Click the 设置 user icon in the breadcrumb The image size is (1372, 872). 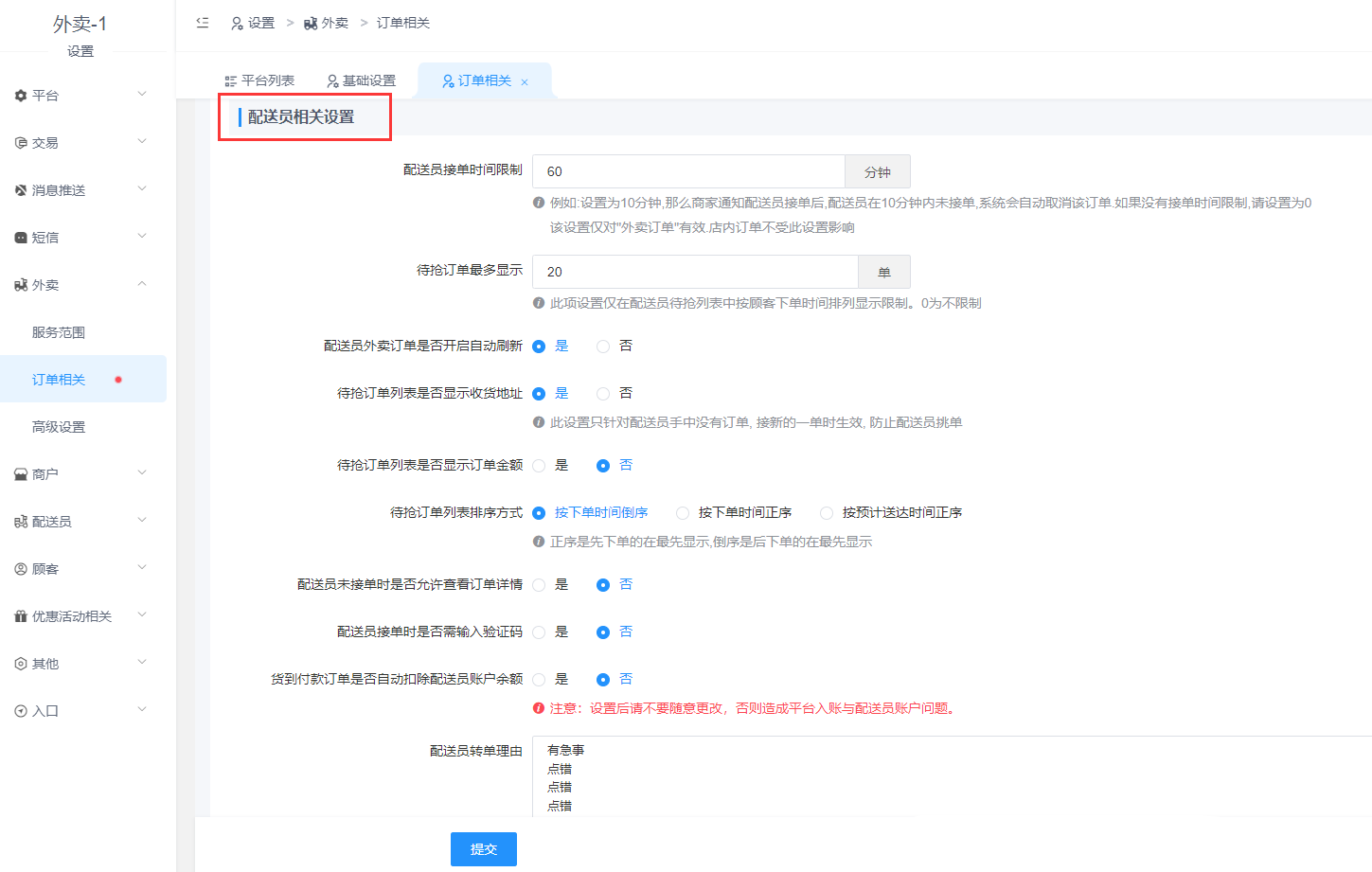[x=237, y=24]
